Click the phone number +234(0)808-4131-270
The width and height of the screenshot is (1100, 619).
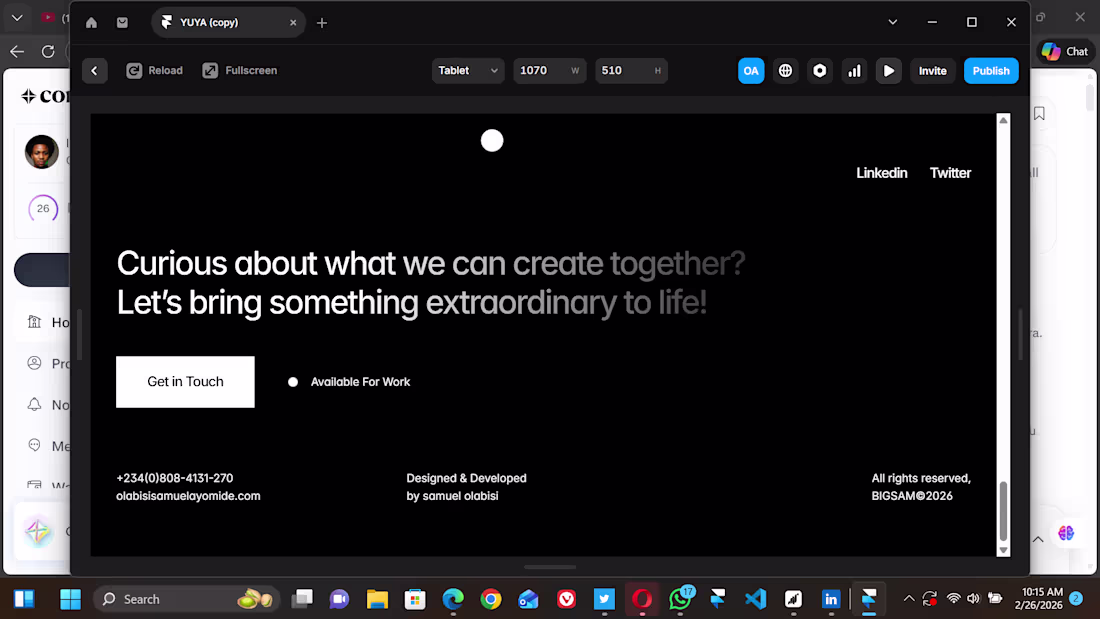pyautogui.click(x=175, y=478)
